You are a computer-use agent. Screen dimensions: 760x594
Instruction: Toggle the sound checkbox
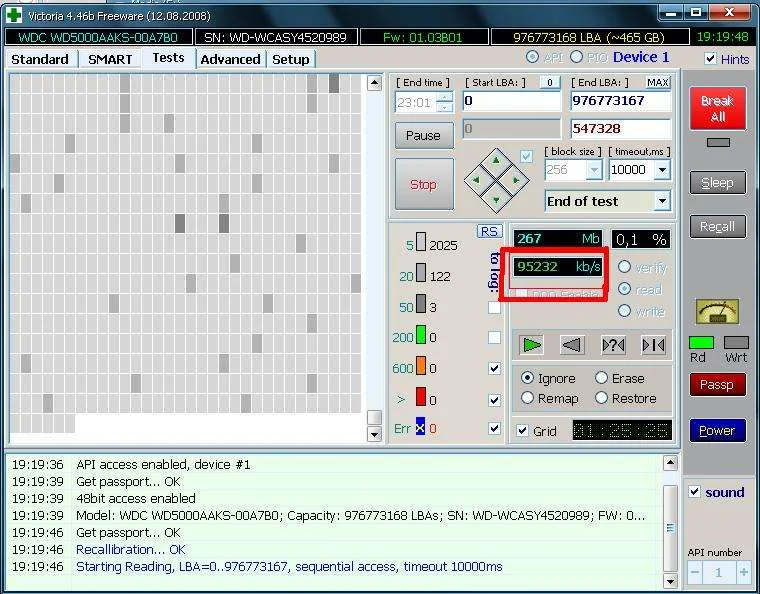[x=695, y=492]
